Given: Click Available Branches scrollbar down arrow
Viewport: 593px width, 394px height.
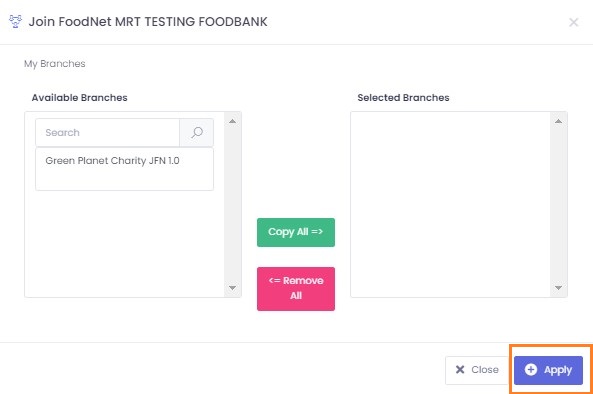Looking at the screenshot, I should [232, 288].
